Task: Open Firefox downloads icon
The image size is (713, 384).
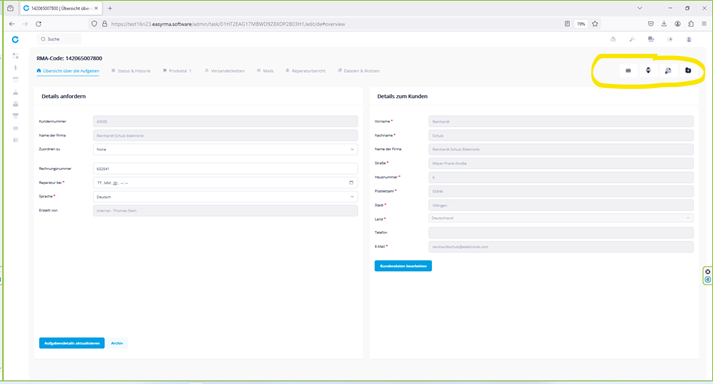Action: pyautogui.click(x=664, y=24)
